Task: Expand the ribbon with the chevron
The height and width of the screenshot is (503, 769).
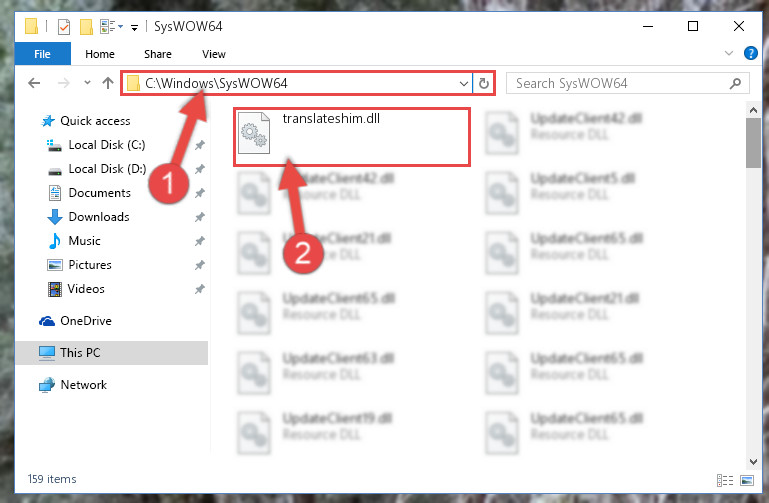Action: tap(729, 53)
